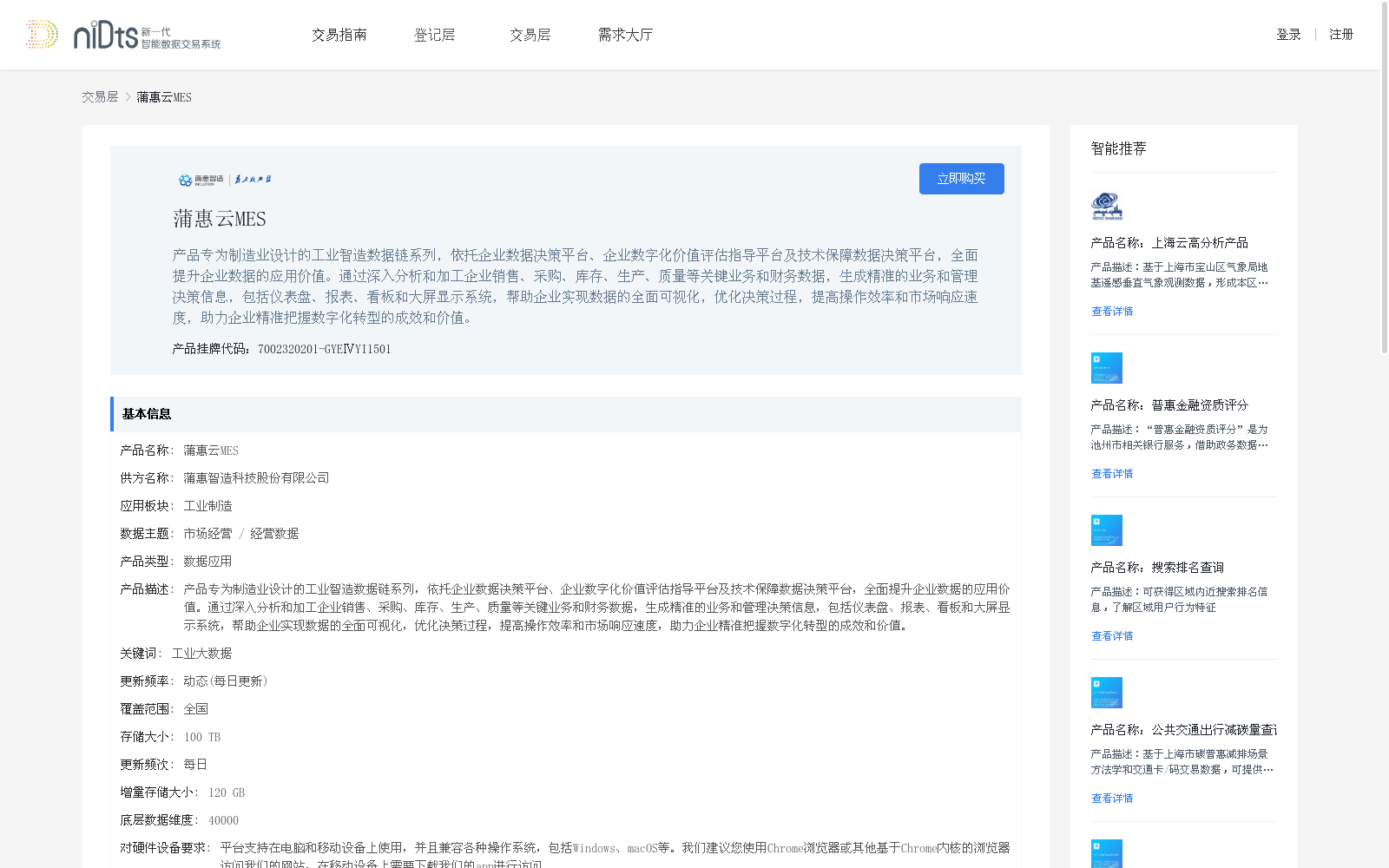Click the 蒲惠云MES breadcrumb text
Screen dimensions: 1389x868
click(164, 97)
